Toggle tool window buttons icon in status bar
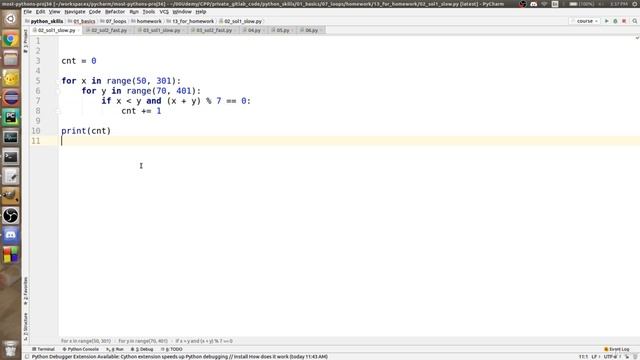 (27, 357)
